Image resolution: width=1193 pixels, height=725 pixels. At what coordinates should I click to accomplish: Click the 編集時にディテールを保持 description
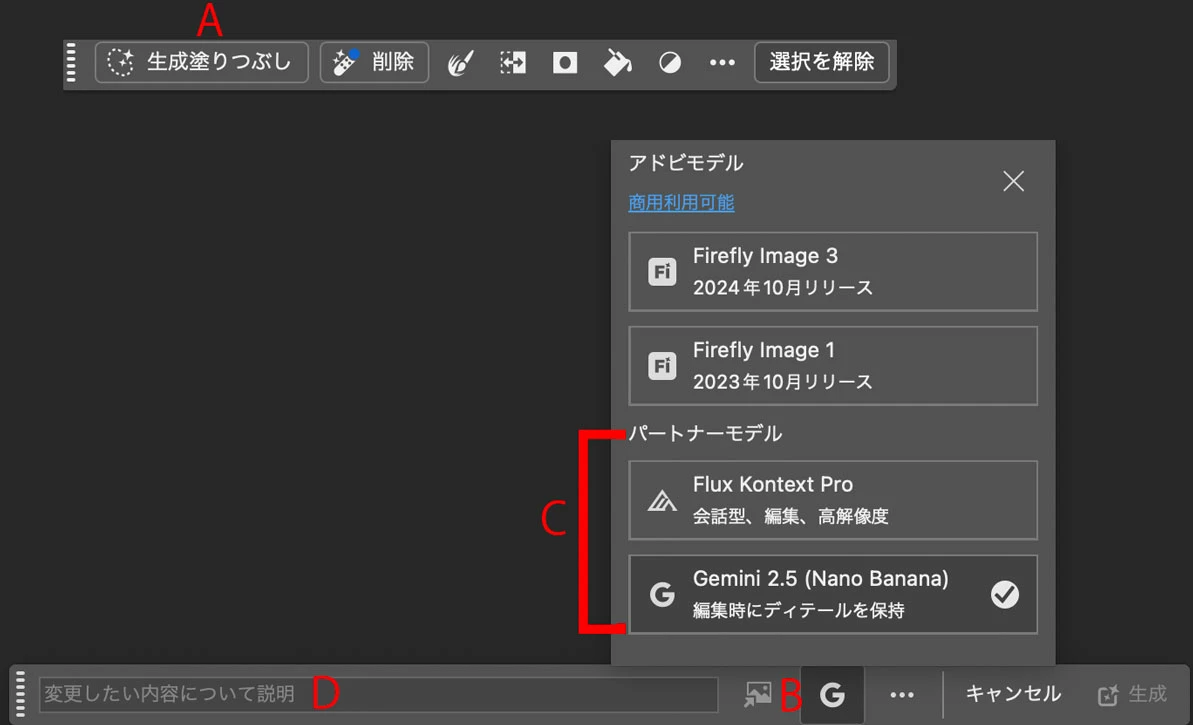(x=798, y=610)
